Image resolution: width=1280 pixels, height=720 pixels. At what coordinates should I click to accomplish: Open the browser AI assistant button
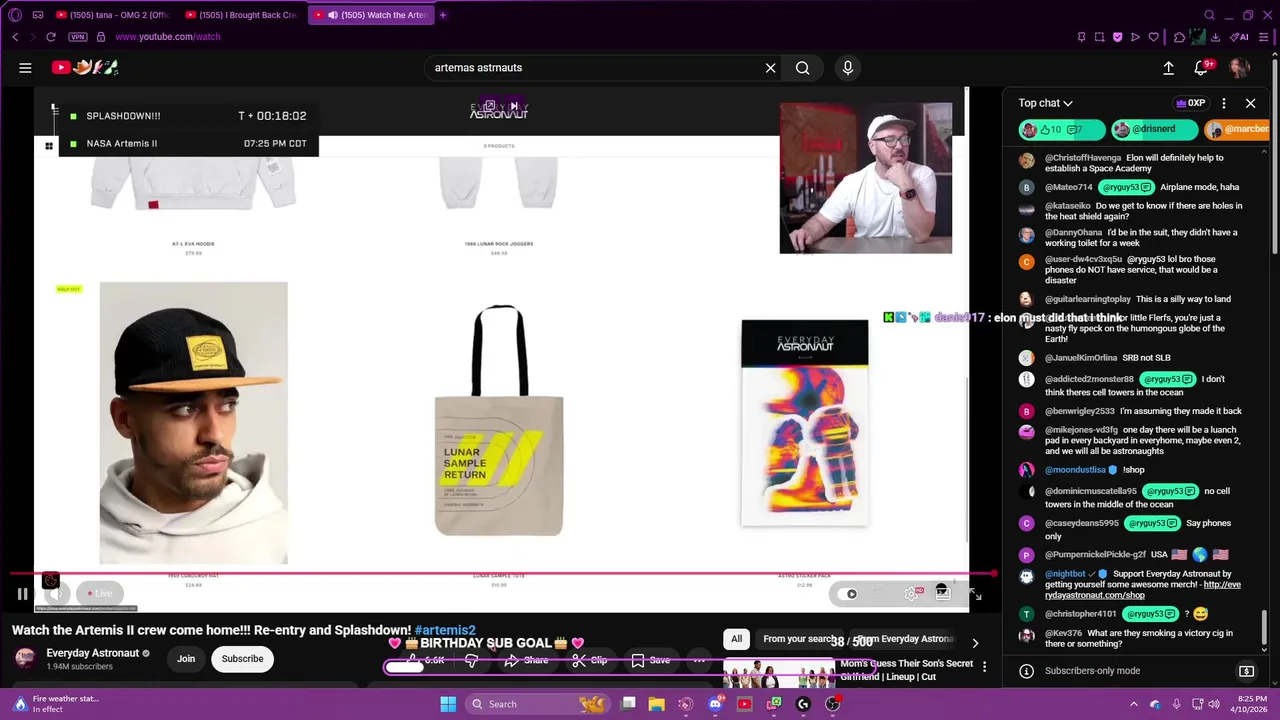click(x=1241, y=37)
